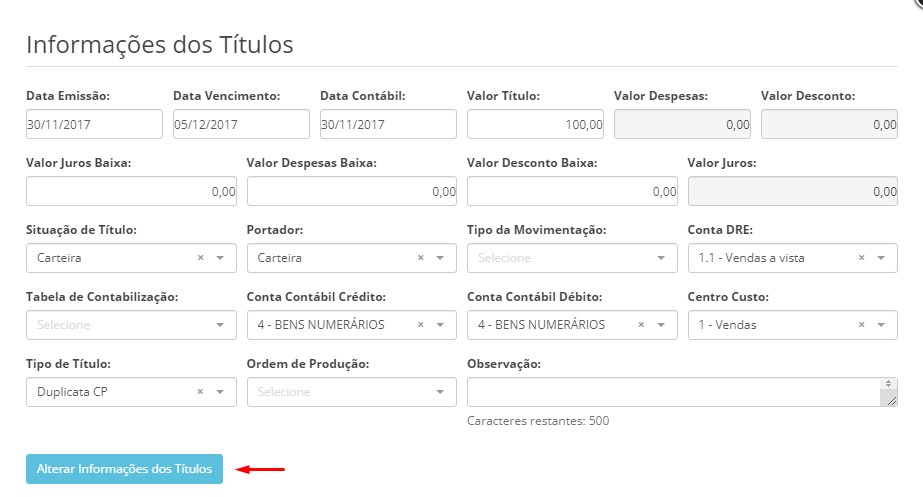Expand the Conta DRE dropdown arrow
The image size is (923, 497).
pyautogui.click(x=881, y=258)
